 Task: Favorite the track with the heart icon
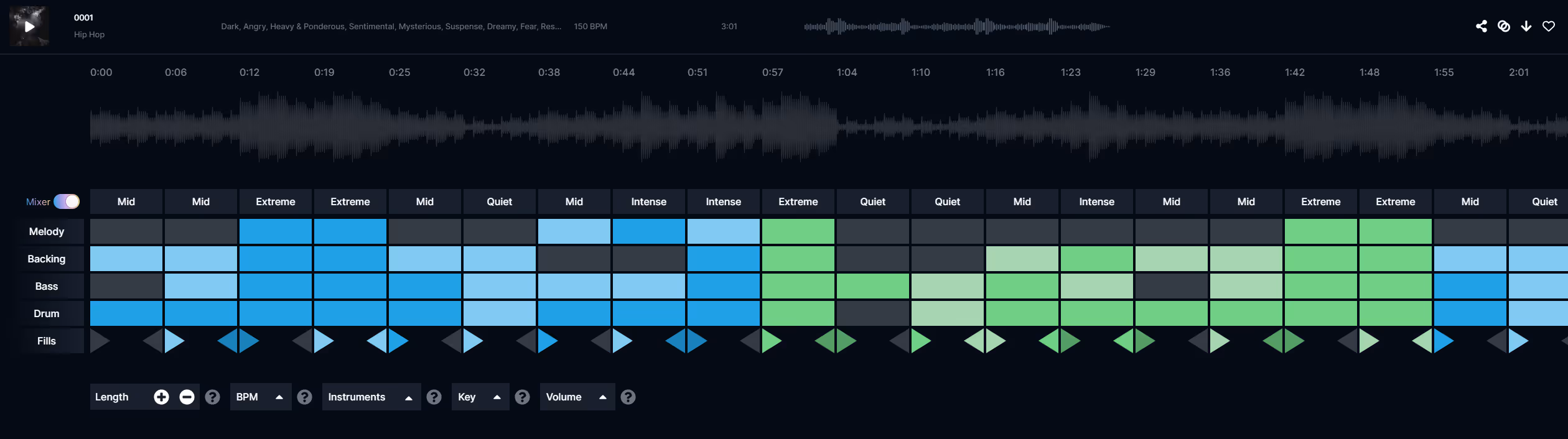(x=1549, y=26)
